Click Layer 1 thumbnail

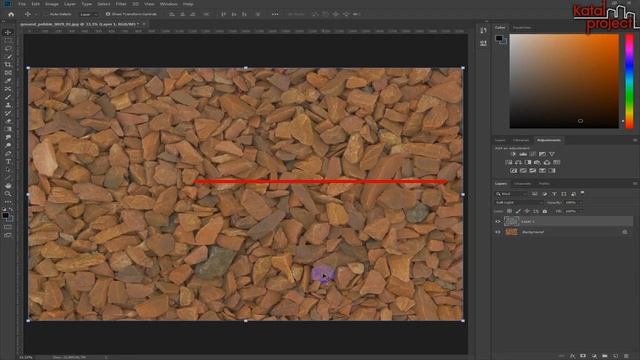point(511,221)
